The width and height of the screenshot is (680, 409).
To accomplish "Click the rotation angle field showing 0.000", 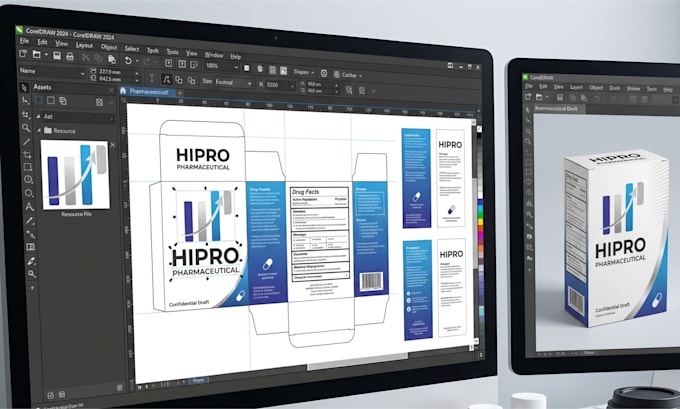I will [278, 85].
